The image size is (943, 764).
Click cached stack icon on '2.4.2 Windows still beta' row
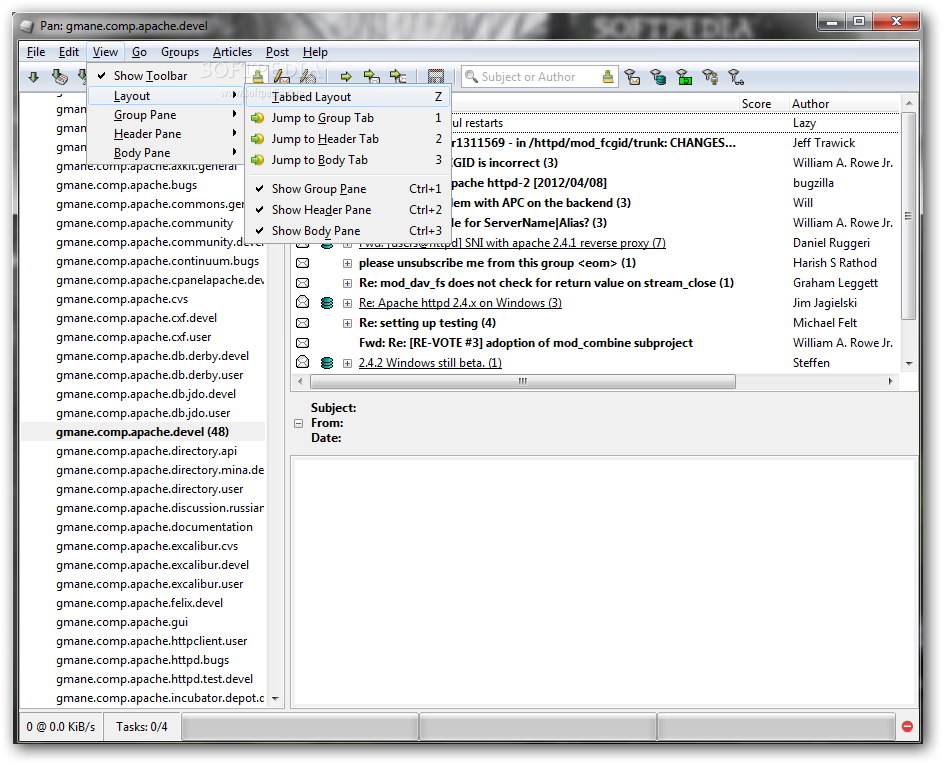(x=327, y=363)
